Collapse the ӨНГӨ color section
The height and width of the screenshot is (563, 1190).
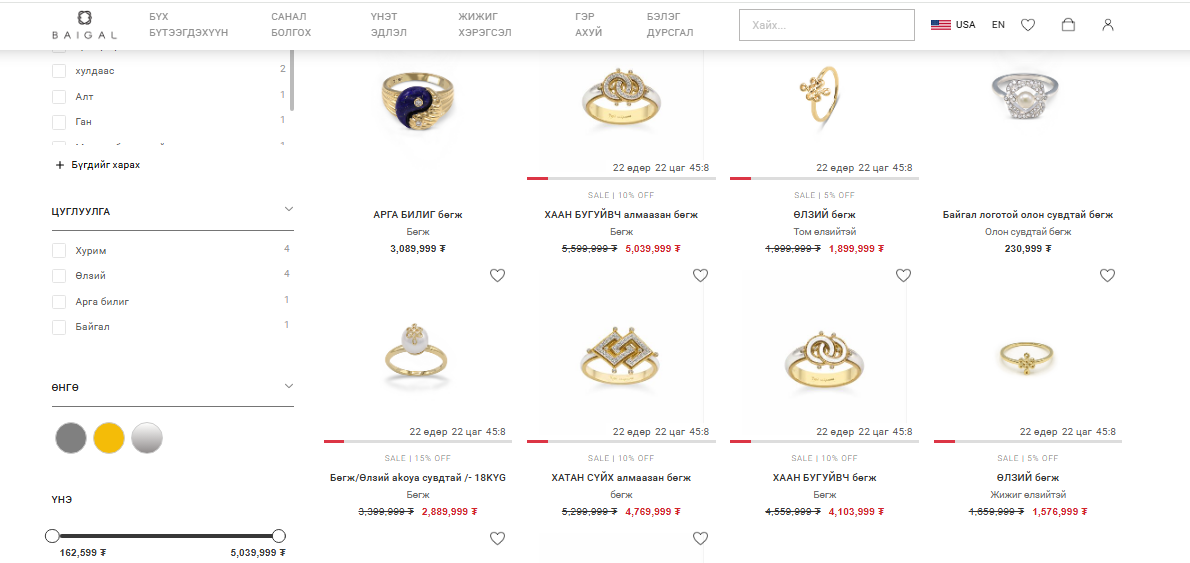289,386
